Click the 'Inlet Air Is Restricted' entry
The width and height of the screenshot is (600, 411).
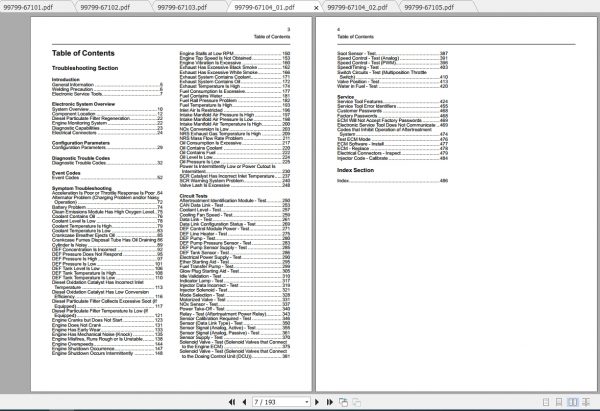(235, 110)
